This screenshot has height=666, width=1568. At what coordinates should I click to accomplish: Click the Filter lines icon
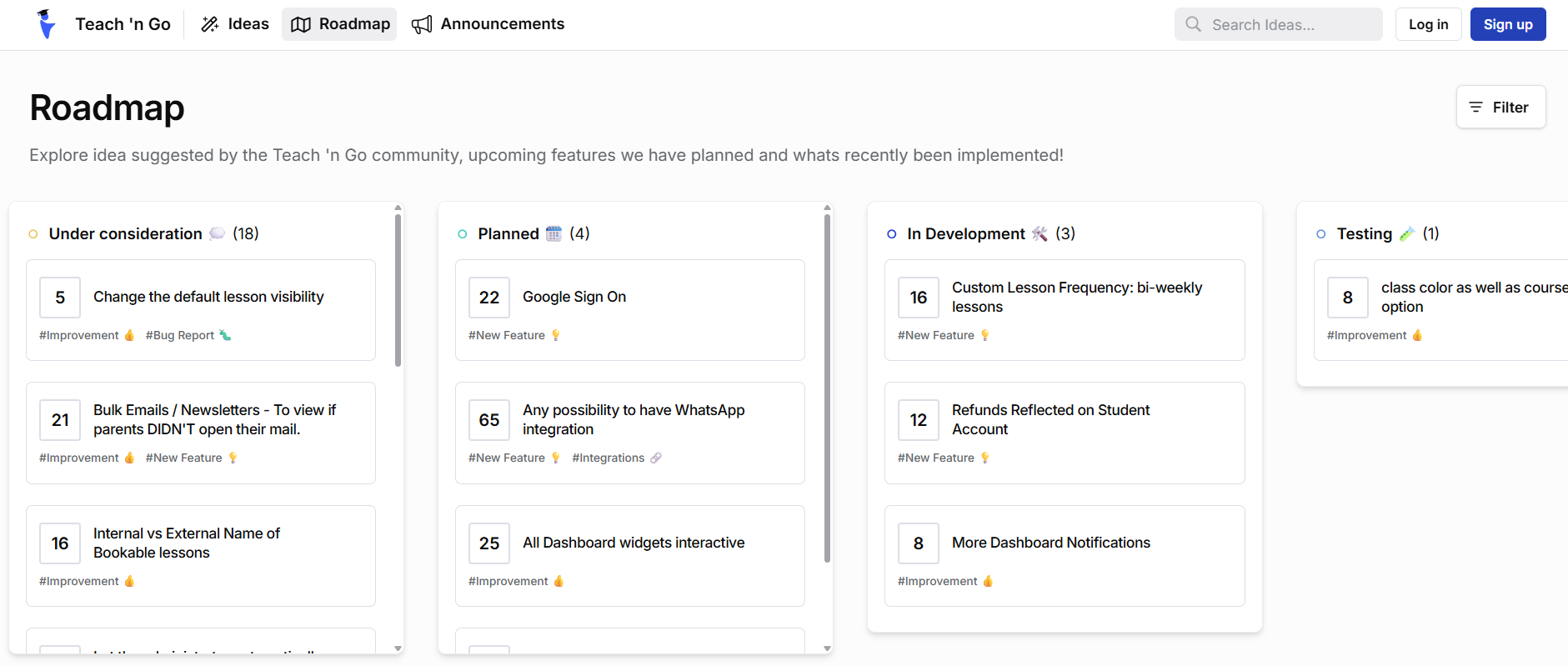tap(1475, 108)
